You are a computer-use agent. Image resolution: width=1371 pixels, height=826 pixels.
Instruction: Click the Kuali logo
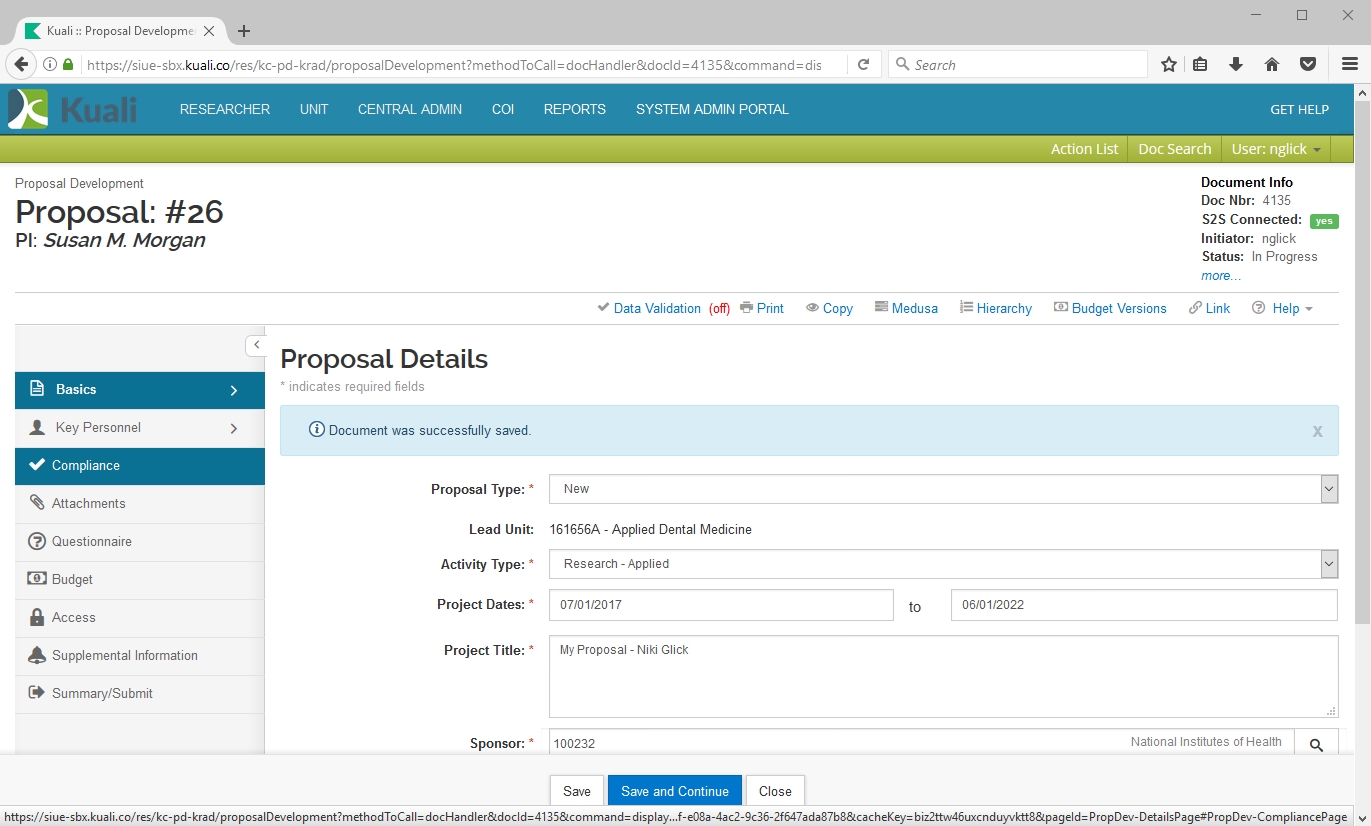coord(72,109)
